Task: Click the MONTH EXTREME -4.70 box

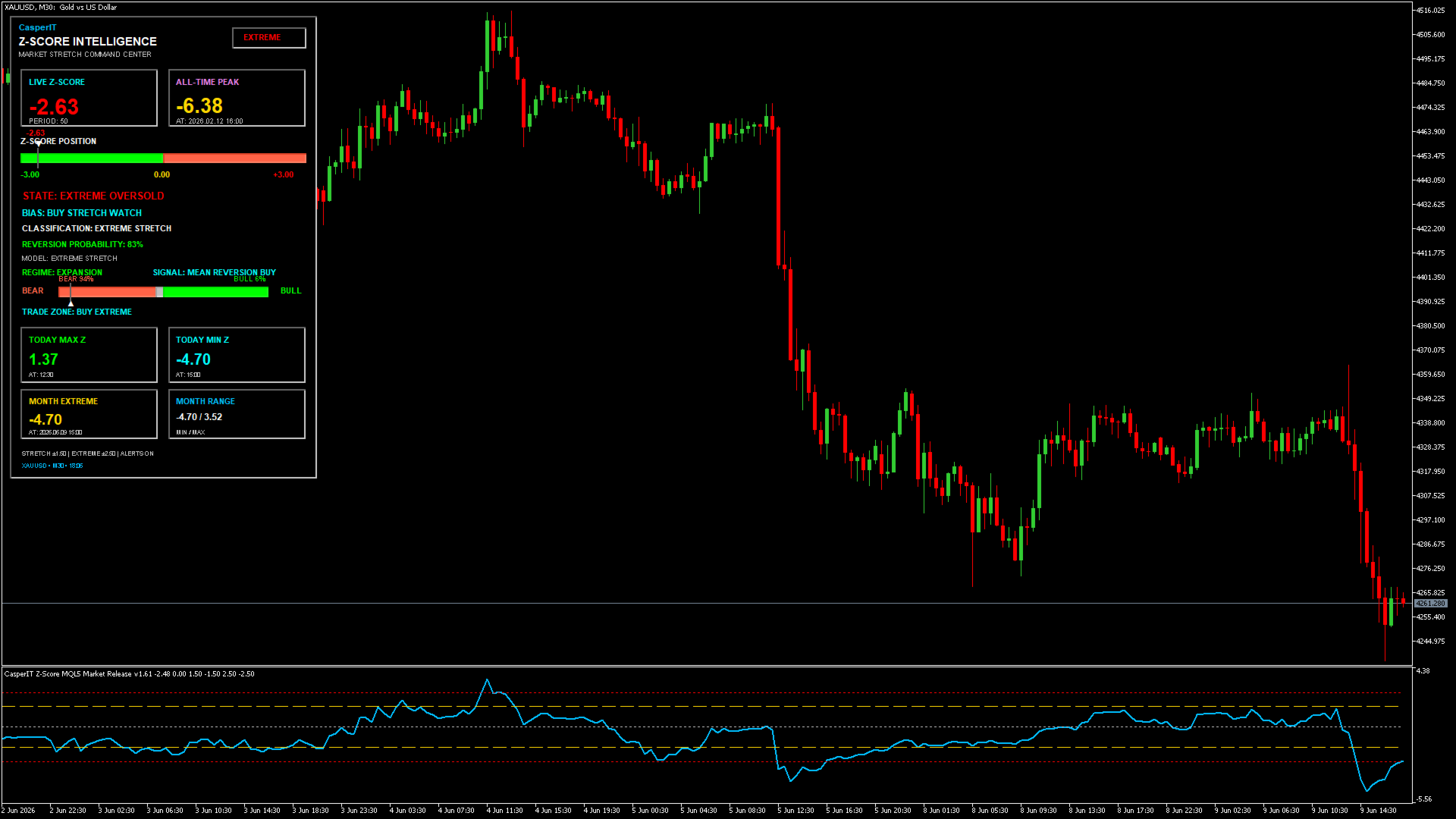Action: pyautogui.click(x=89, y=414)
